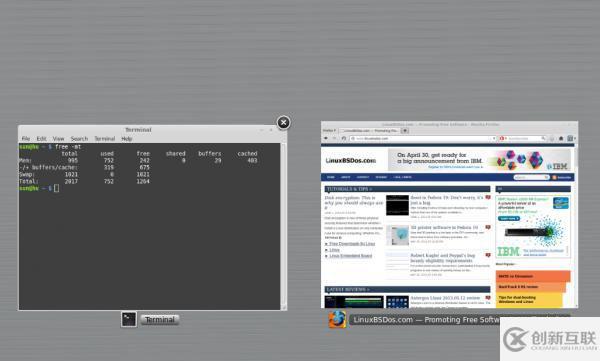Click the Firefox home button
Viewport: 600px width, 361px height.
[x=561, y=138]
